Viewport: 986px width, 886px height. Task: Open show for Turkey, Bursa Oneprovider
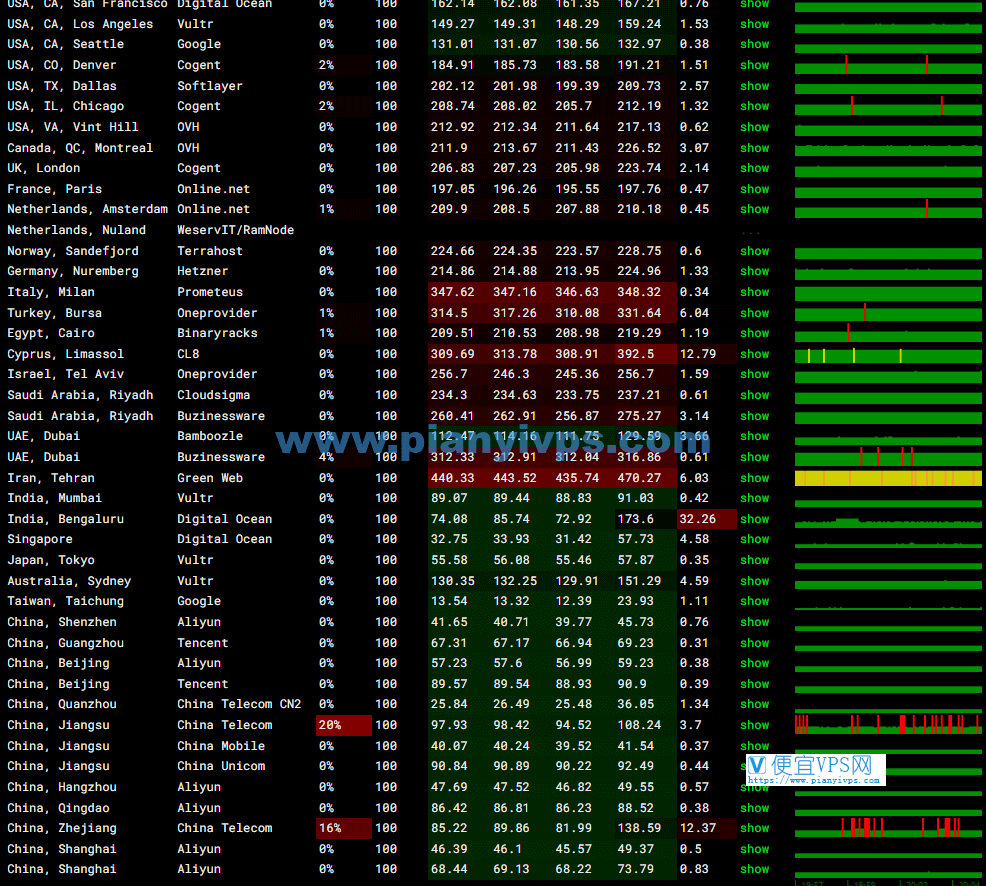pos(755,313)
